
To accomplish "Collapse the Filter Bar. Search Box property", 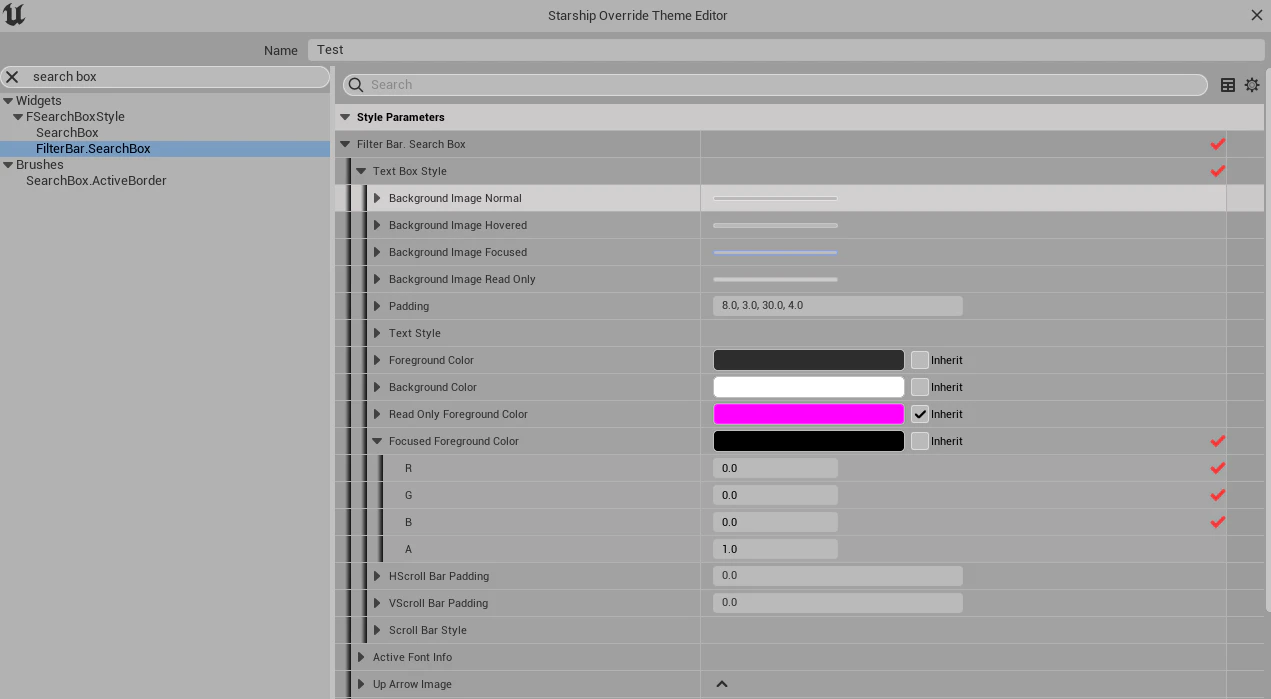I will click(345, 144).
